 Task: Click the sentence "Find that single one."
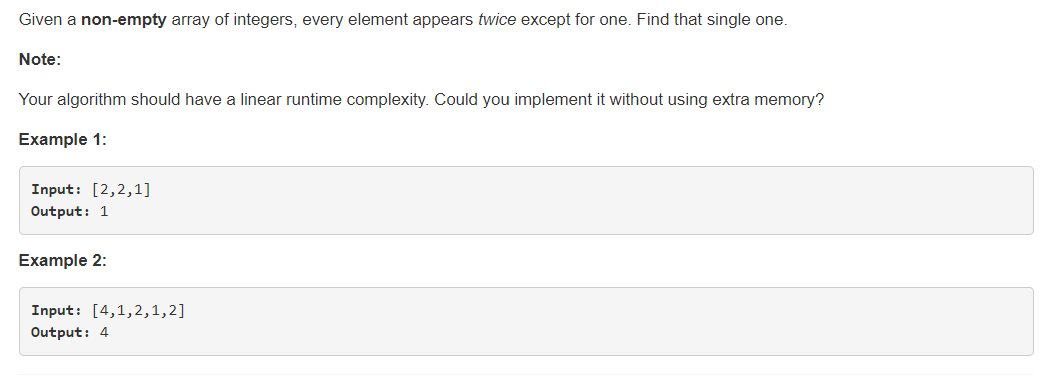712,20
